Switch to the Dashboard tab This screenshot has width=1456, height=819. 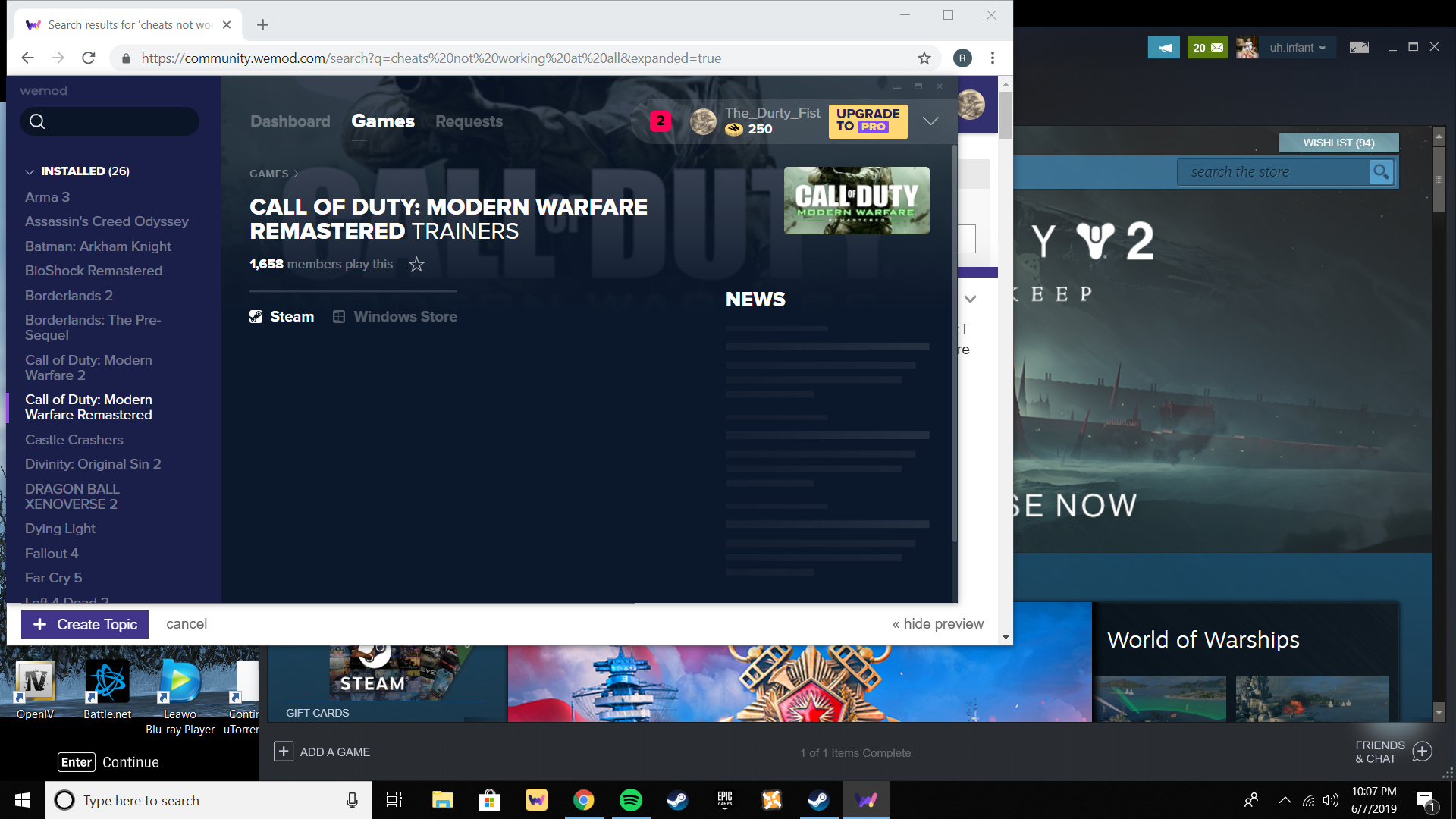point(290,121)
